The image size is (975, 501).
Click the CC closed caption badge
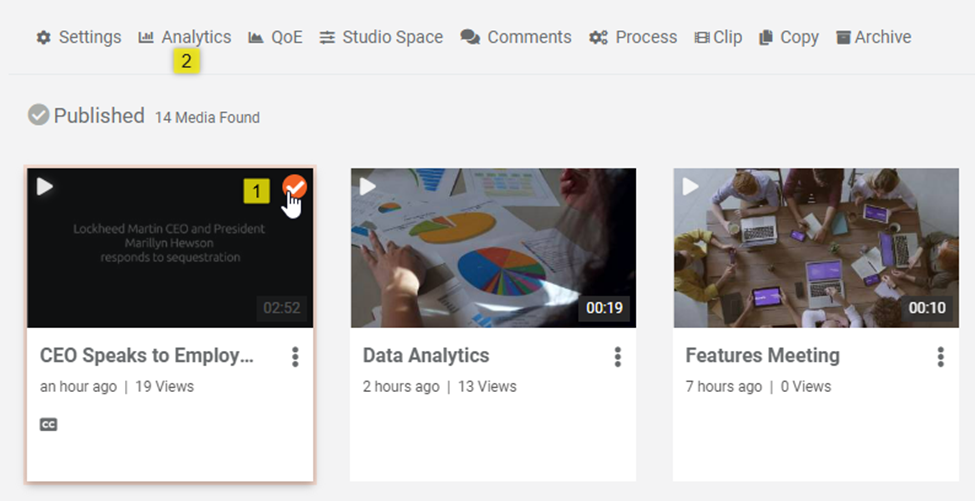(48, 424)
